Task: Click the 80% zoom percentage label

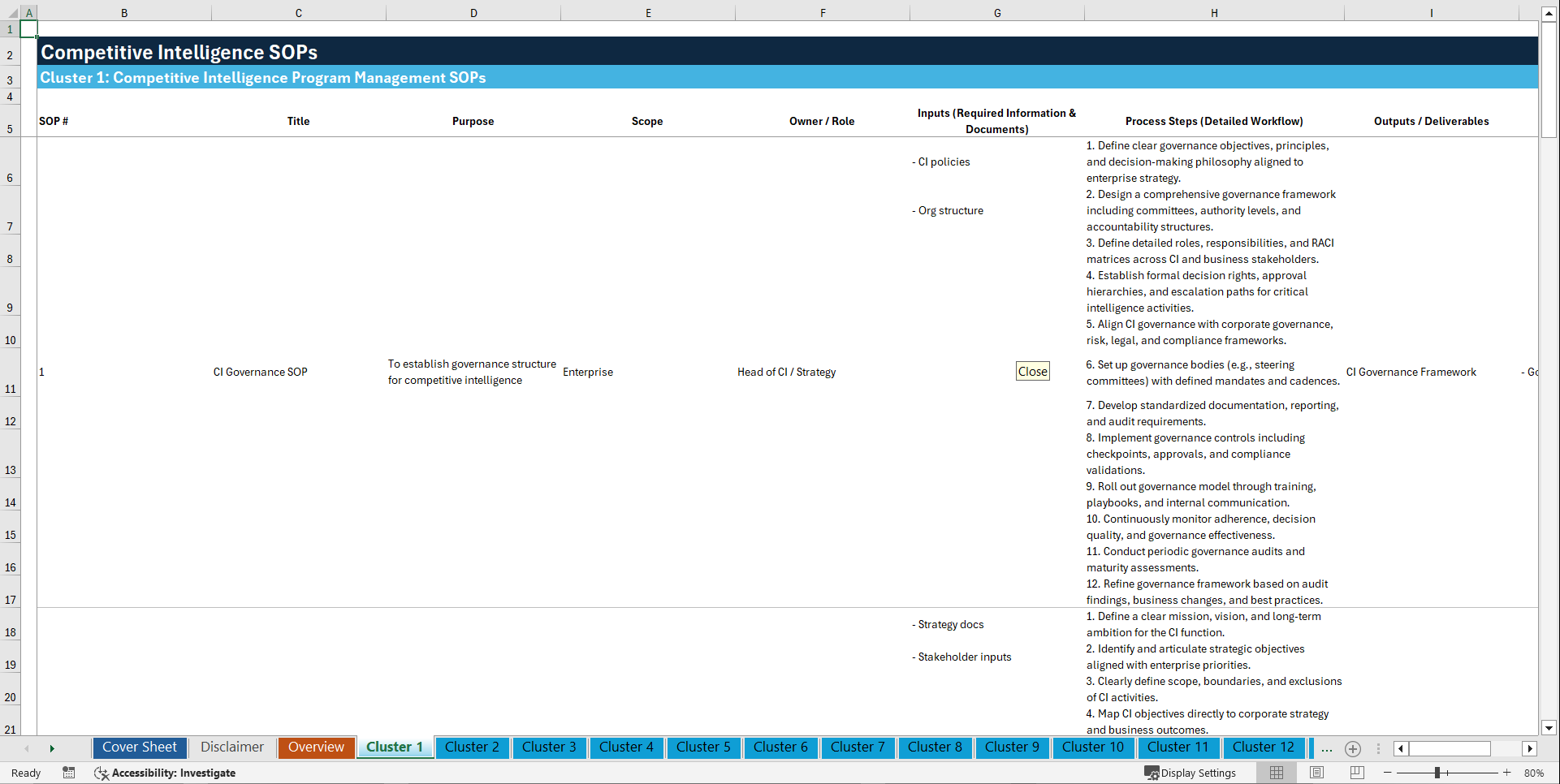Action: pyautogui.click(x=1533, y=773)
